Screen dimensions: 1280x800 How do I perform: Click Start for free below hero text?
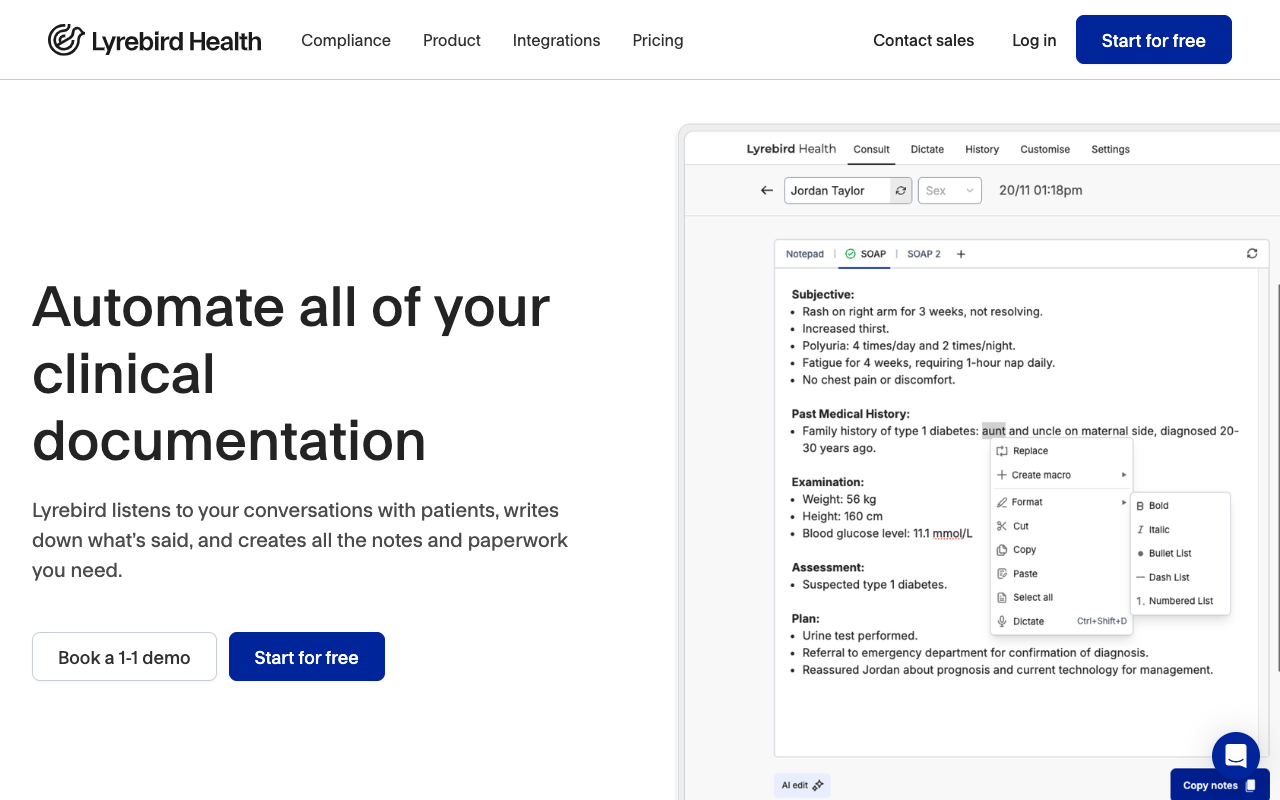(307, 657)
